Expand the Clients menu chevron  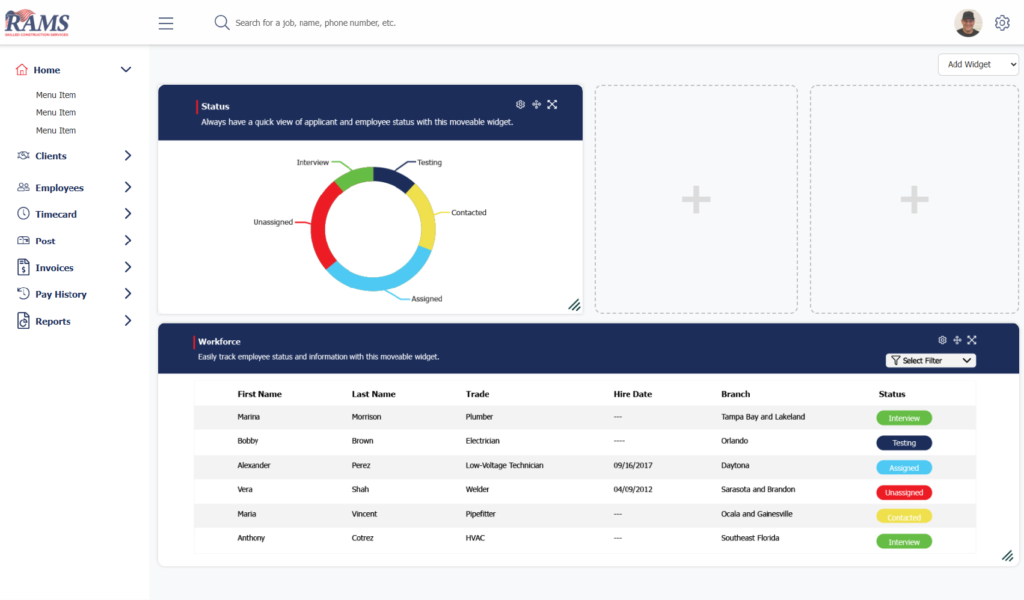[x=127, y=156]
